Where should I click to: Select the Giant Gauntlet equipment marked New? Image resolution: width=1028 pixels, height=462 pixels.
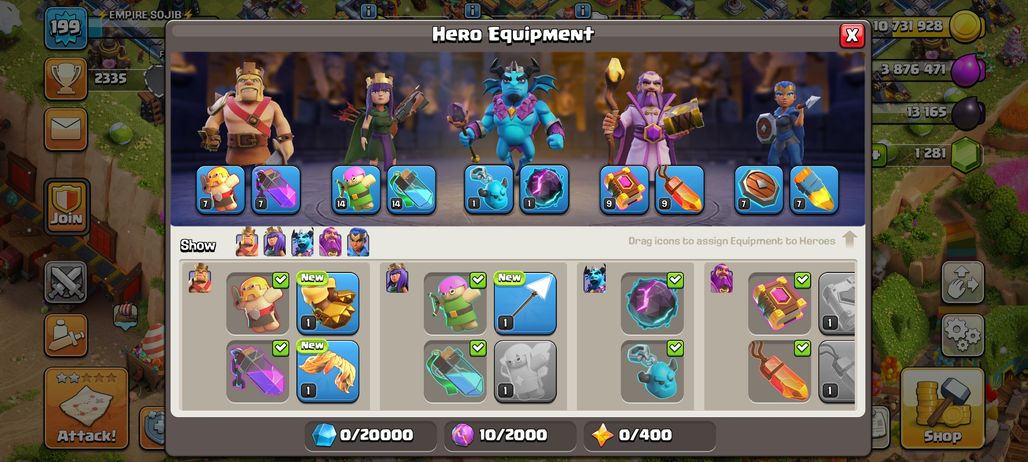[x=328, y=303]
